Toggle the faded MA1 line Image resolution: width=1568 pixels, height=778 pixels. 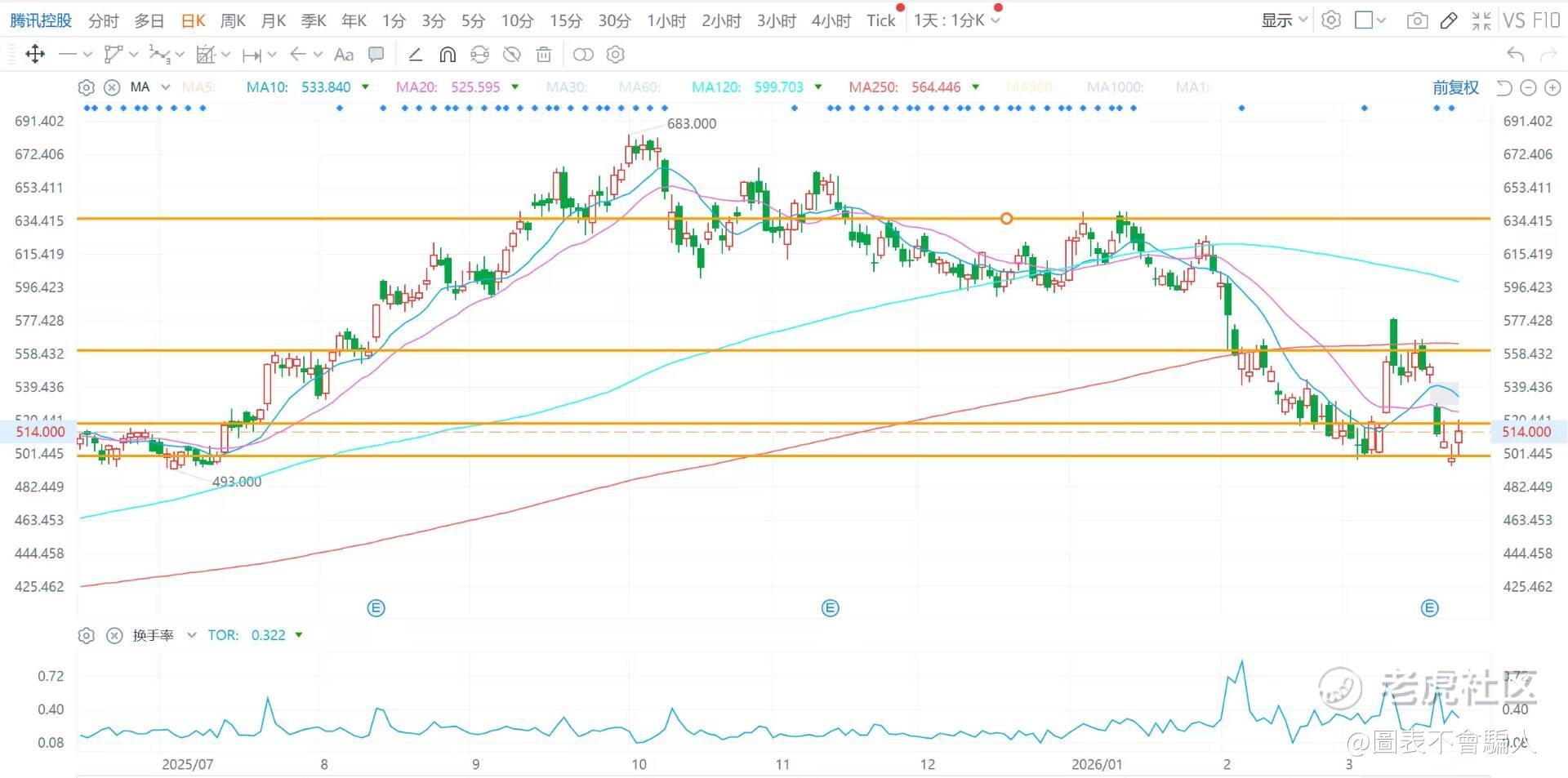tap(1192, 87)
